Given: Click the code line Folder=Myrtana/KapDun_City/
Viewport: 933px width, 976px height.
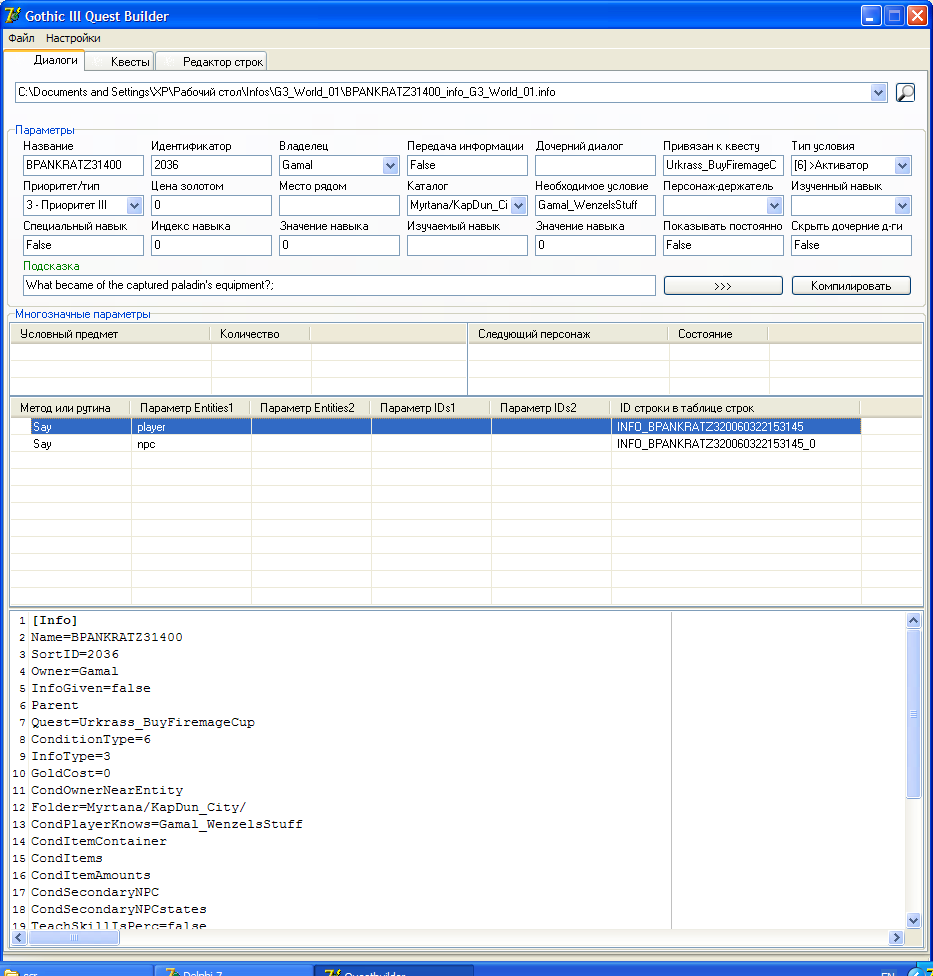Looking at the screenshot, I should pos(138,807).
